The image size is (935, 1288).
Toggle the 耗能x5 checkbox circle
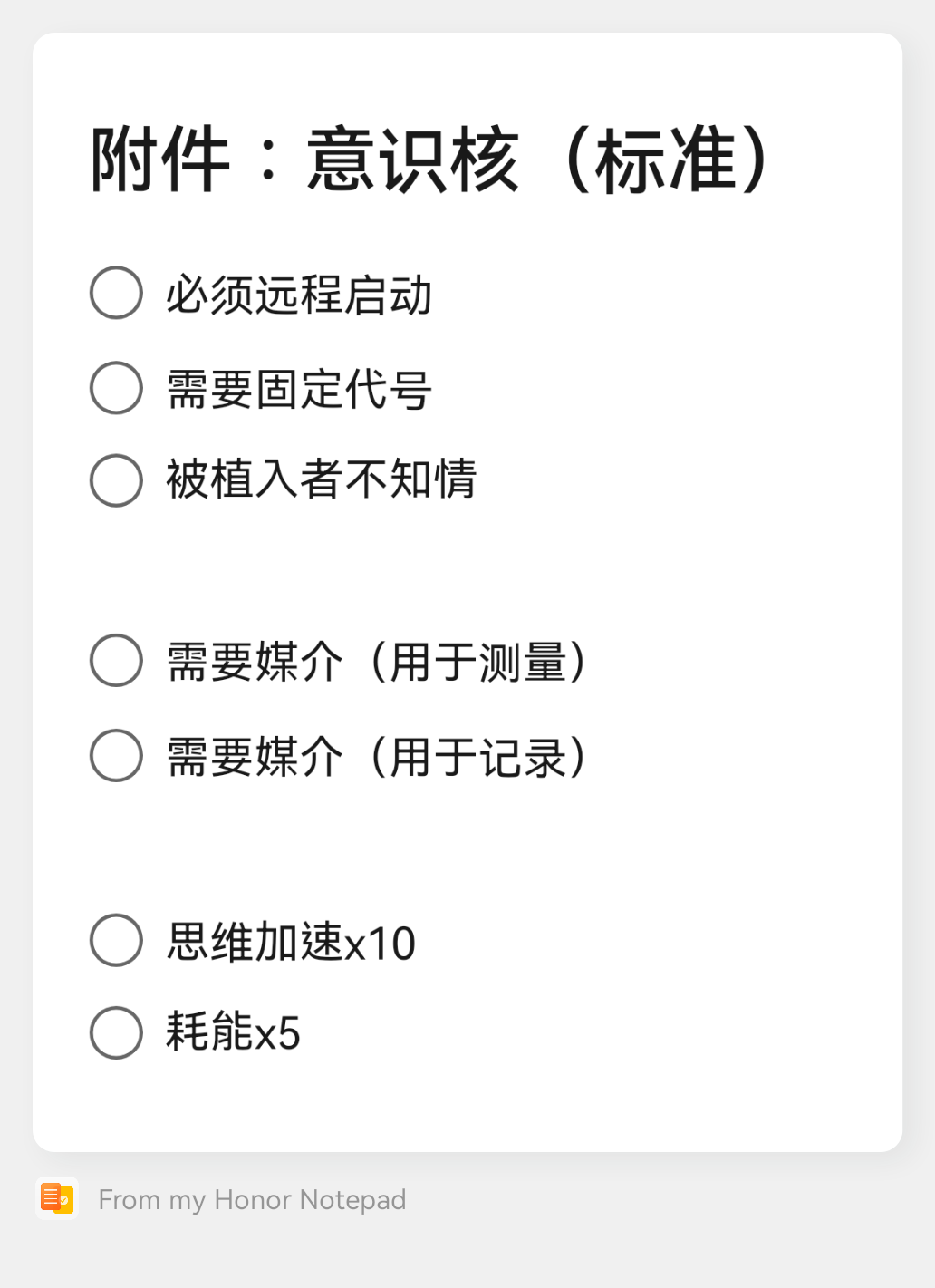click(116, 1032)
